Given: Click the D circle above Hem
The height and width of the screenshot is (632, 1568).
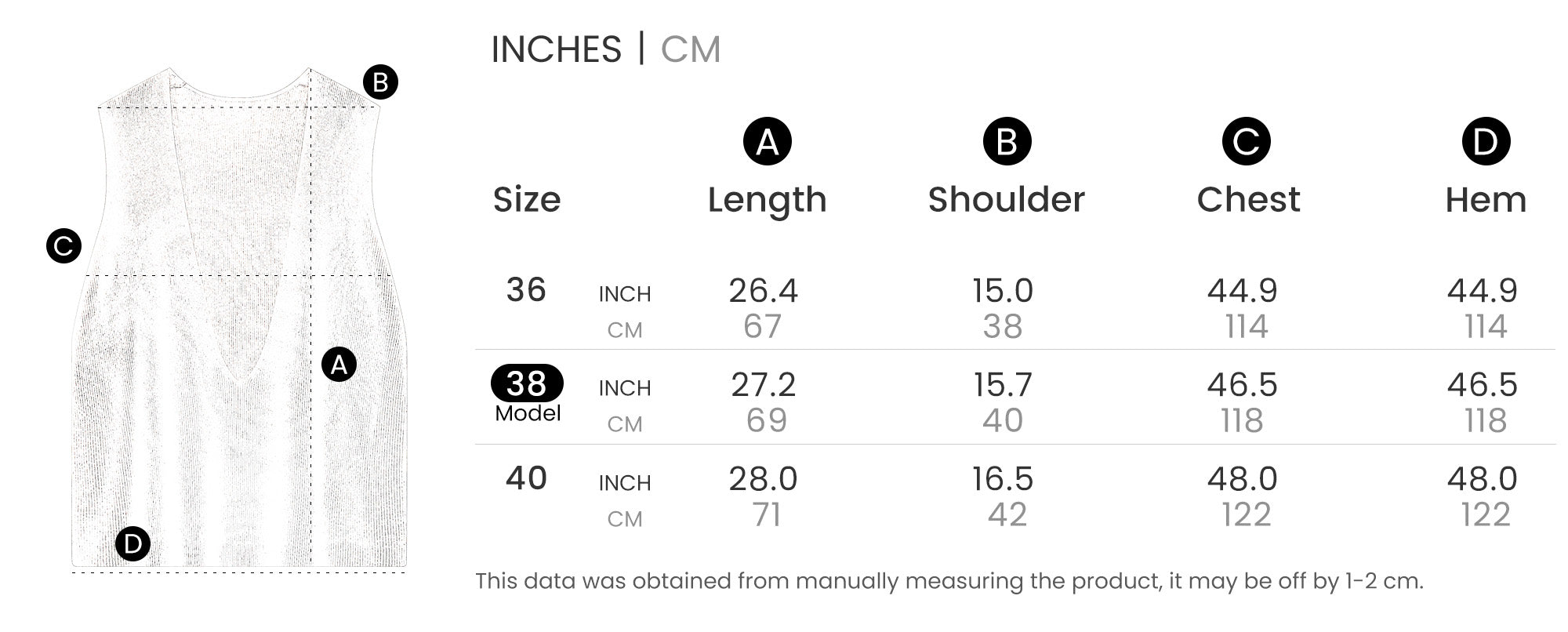Looking at the screenshot, I should click(1485, 142).
